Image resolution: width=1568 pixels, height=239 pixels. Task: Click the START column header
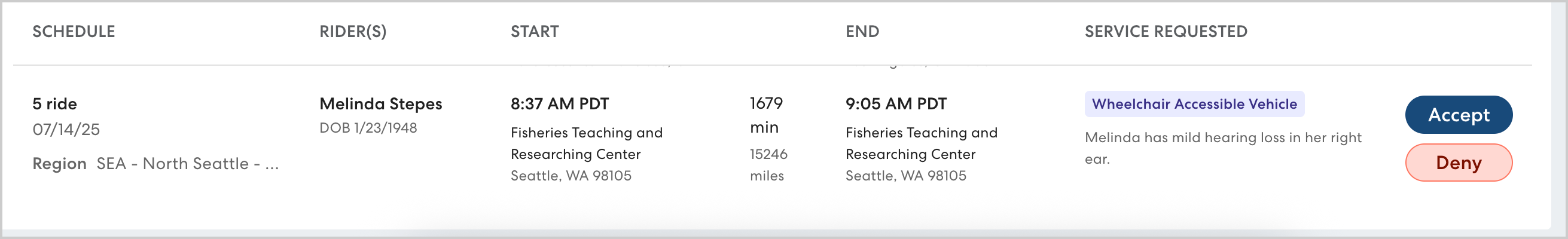click(x=534, y=32)
